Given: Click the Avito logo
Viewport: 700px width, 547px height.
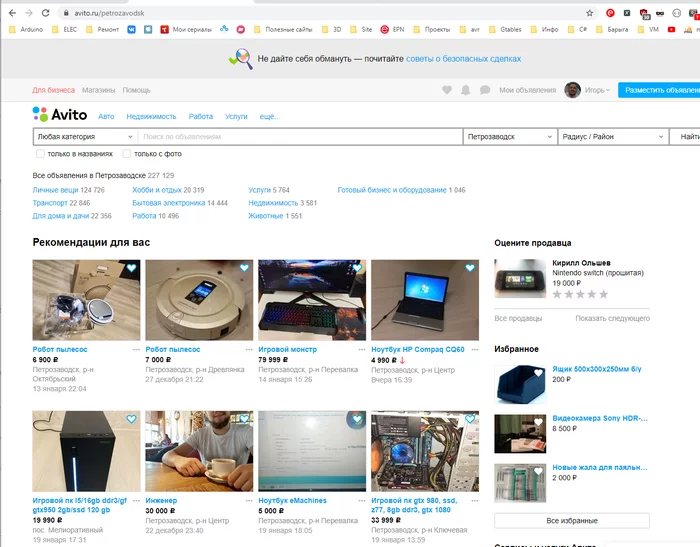Looking at the screenshot, I should click(60, 115).
